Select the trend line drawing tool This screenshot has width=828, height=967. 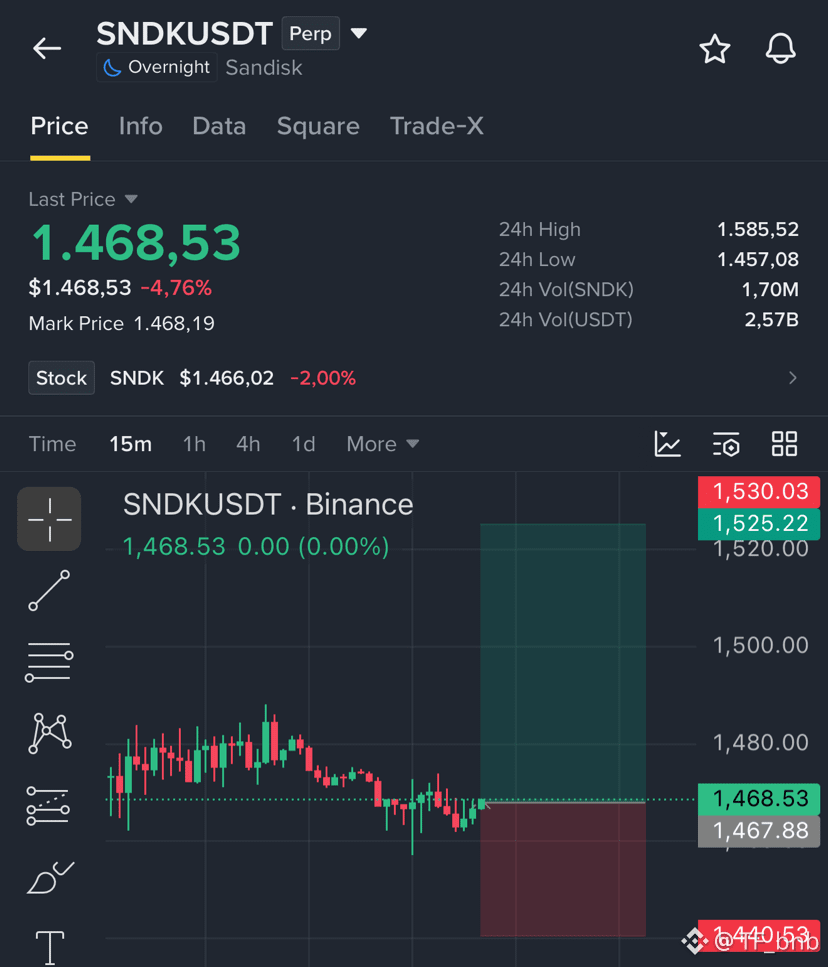pyautogui.click(x=49, y=591)
